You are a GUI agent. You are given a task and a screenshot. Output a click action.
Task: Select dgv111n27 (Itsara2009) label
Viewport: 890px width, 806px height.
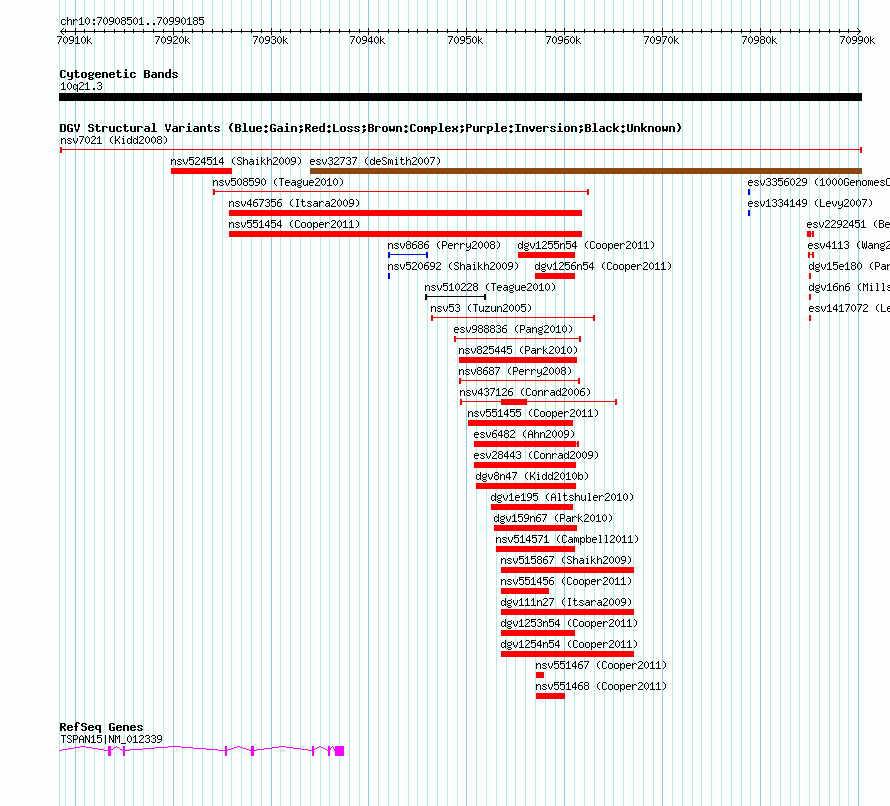[566, 602]
